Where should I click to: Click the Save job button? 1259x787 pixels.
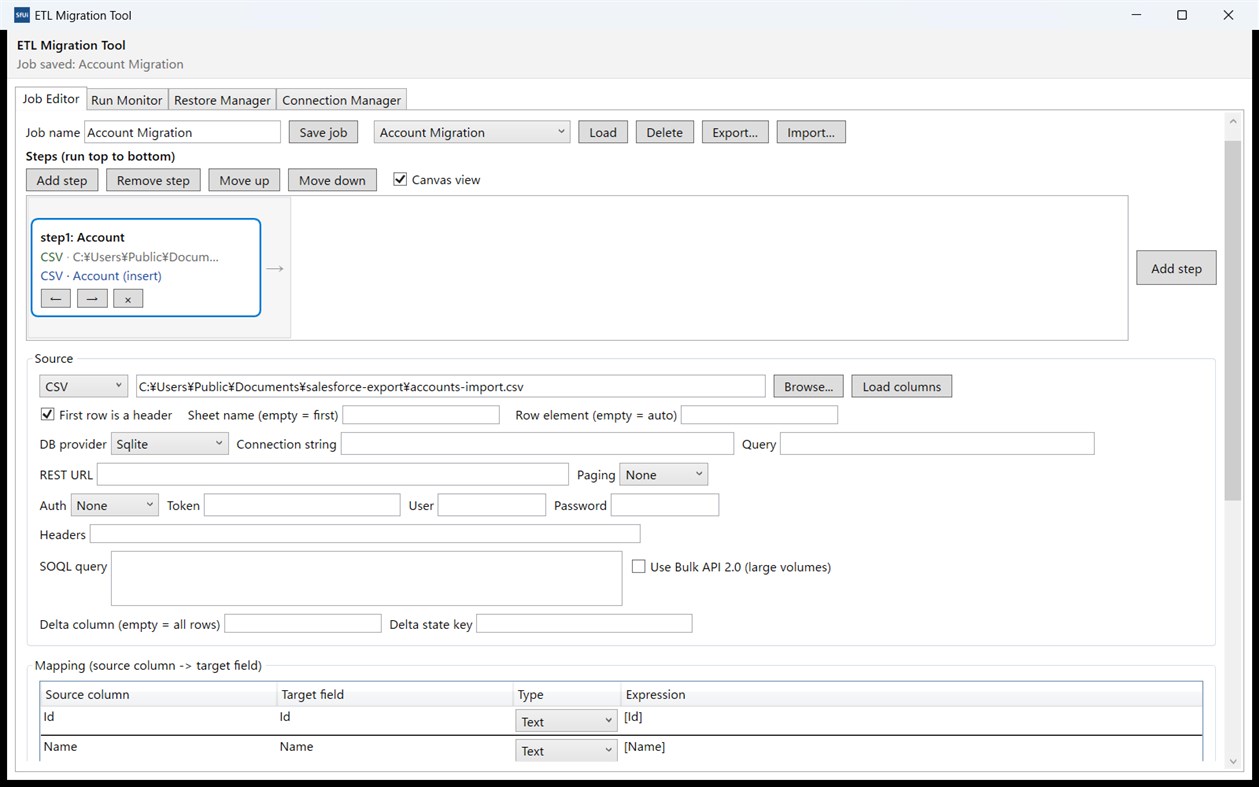click(x=323, y=132)
